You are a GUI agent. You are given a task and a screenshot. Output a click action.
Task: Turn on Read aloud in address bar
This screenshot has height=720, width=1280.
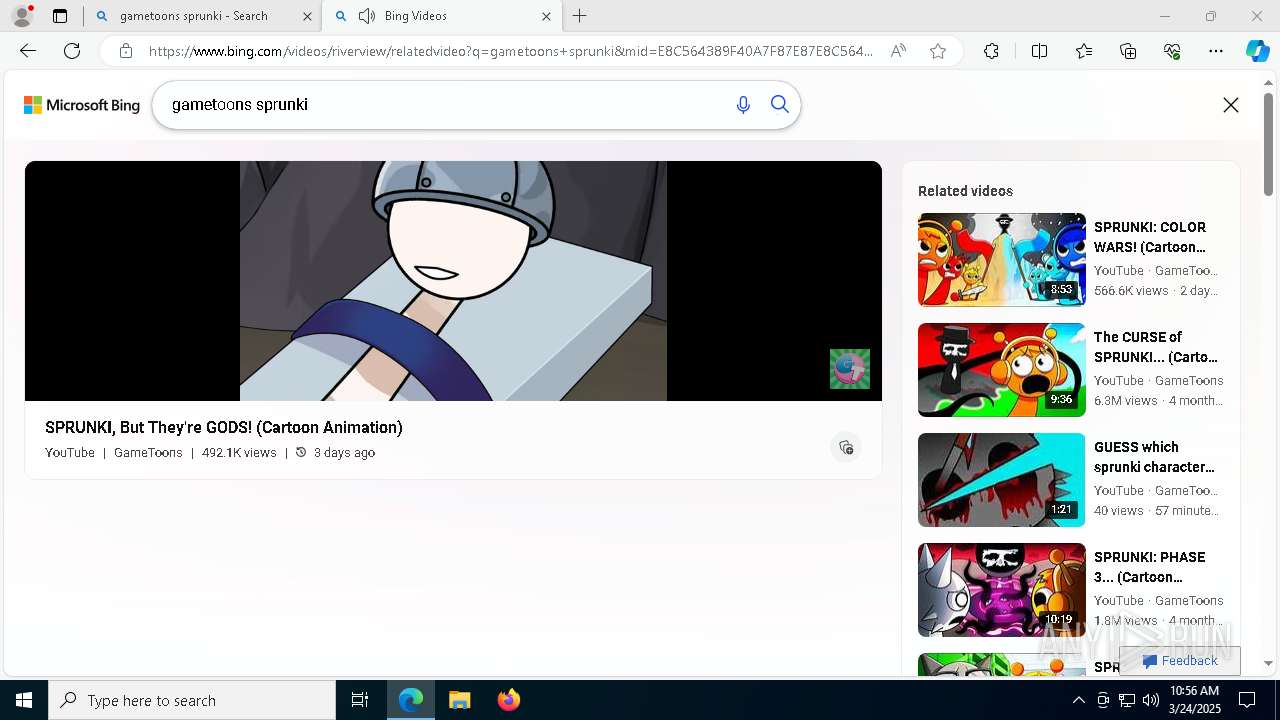[x=898, y=51]
